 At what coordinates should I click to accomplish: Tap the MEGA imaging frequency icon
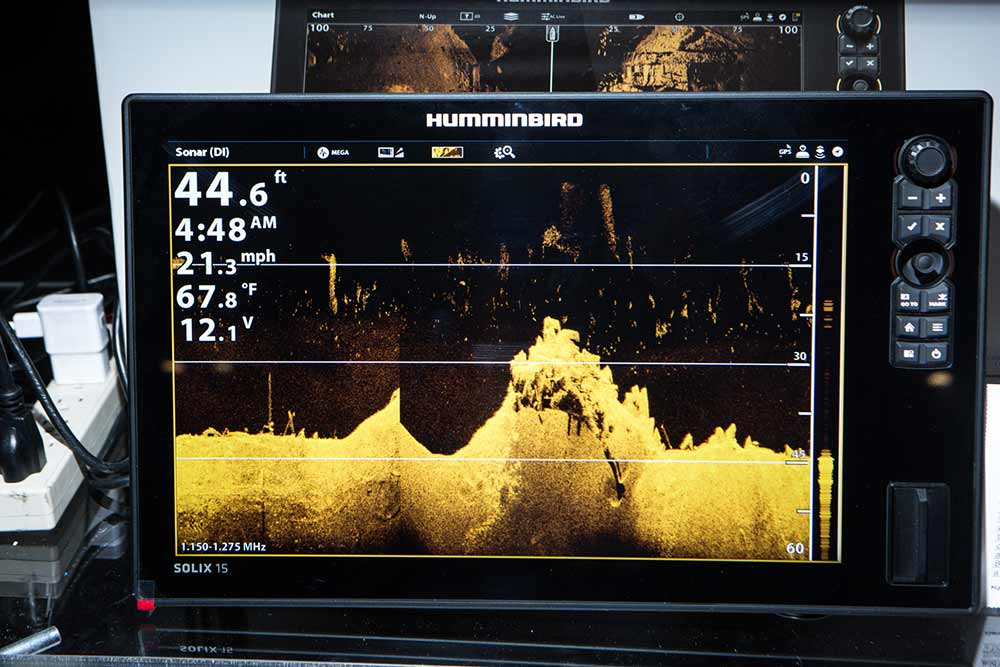coord(333,152)
